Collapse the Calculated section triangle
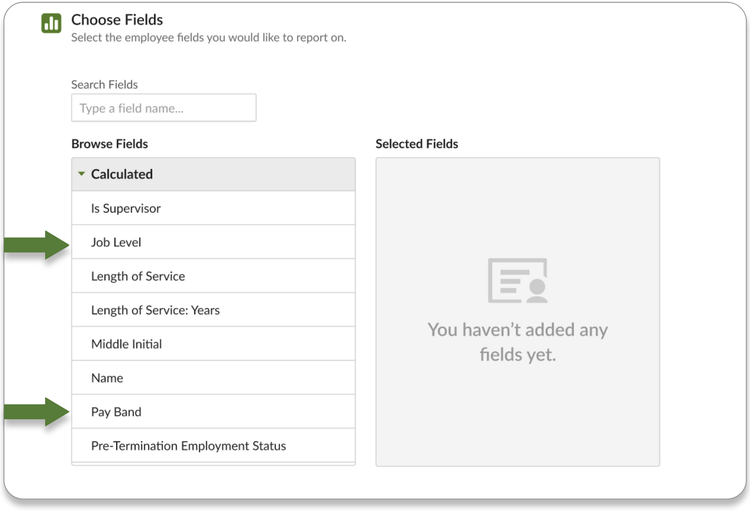 tap(82, 174)
